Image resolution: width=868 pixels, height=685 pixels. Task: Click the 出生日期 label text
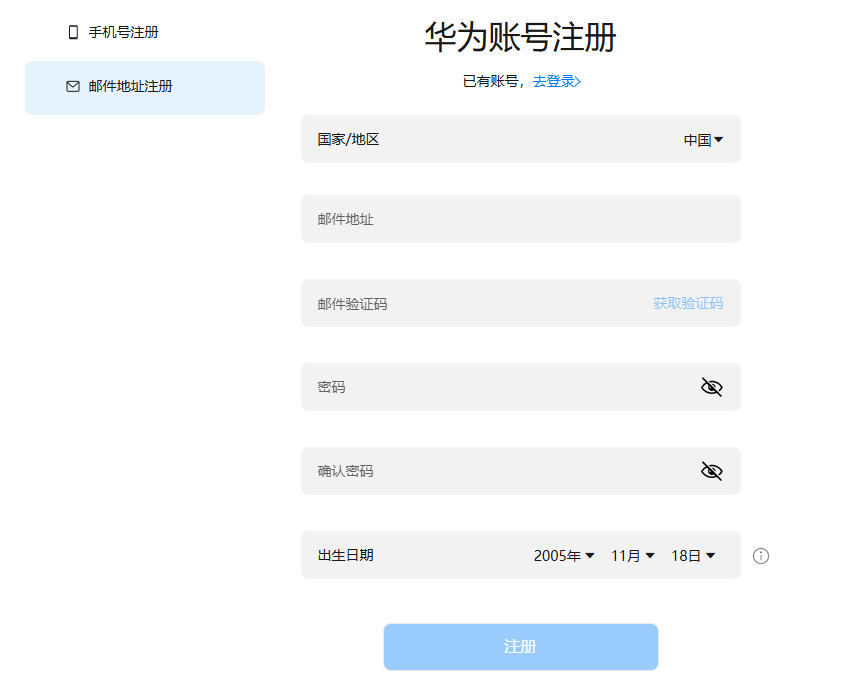345,555
